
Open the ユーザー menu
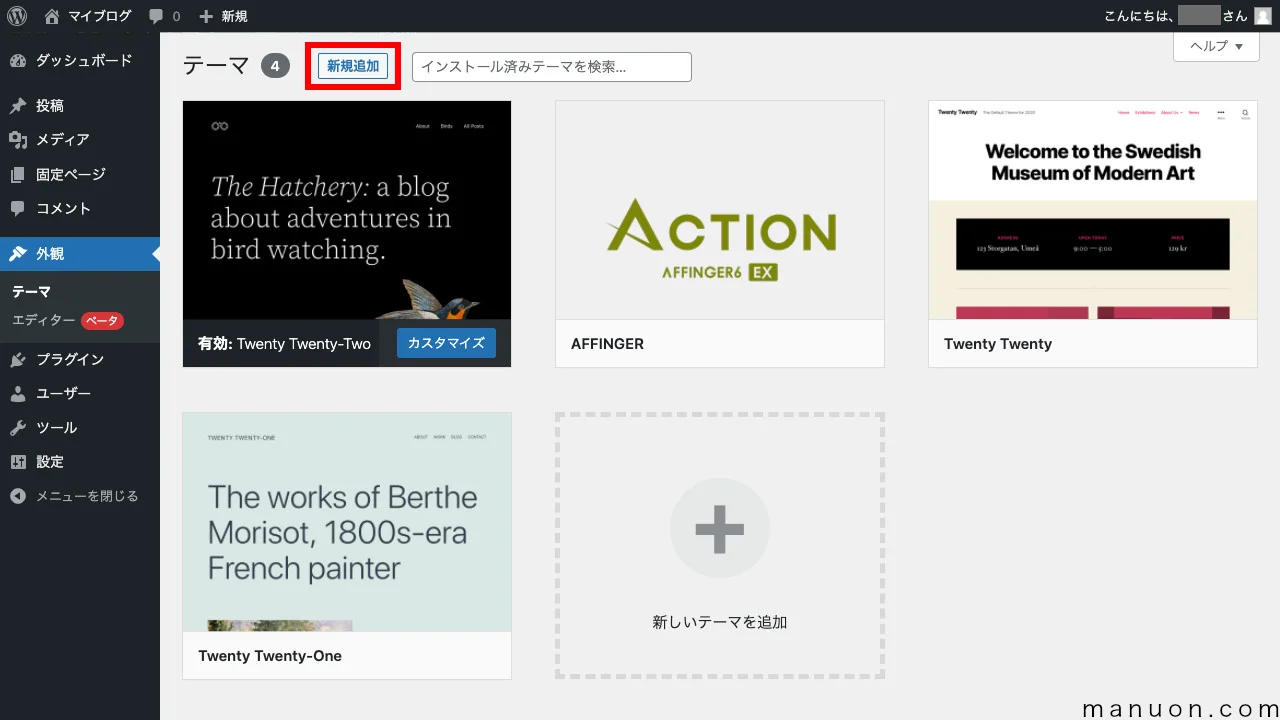pos(80,394)
